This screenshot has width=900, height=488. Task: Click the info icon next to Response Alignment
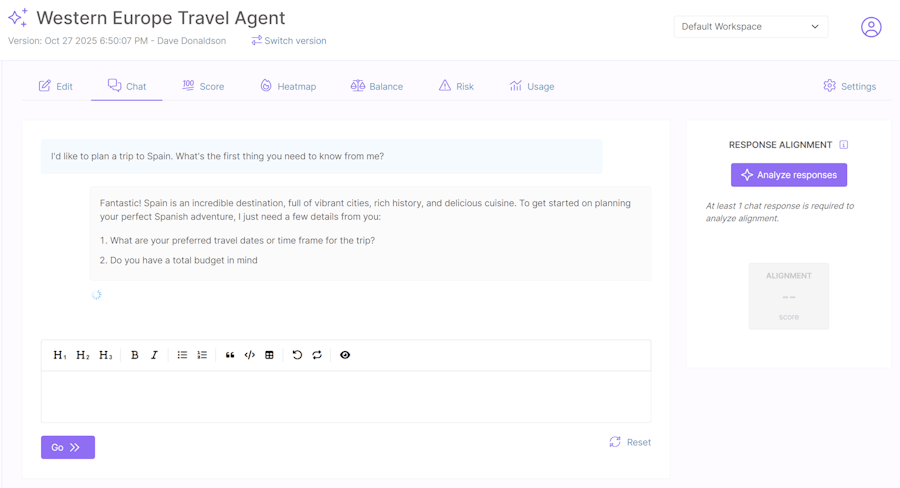pos(844,145)
